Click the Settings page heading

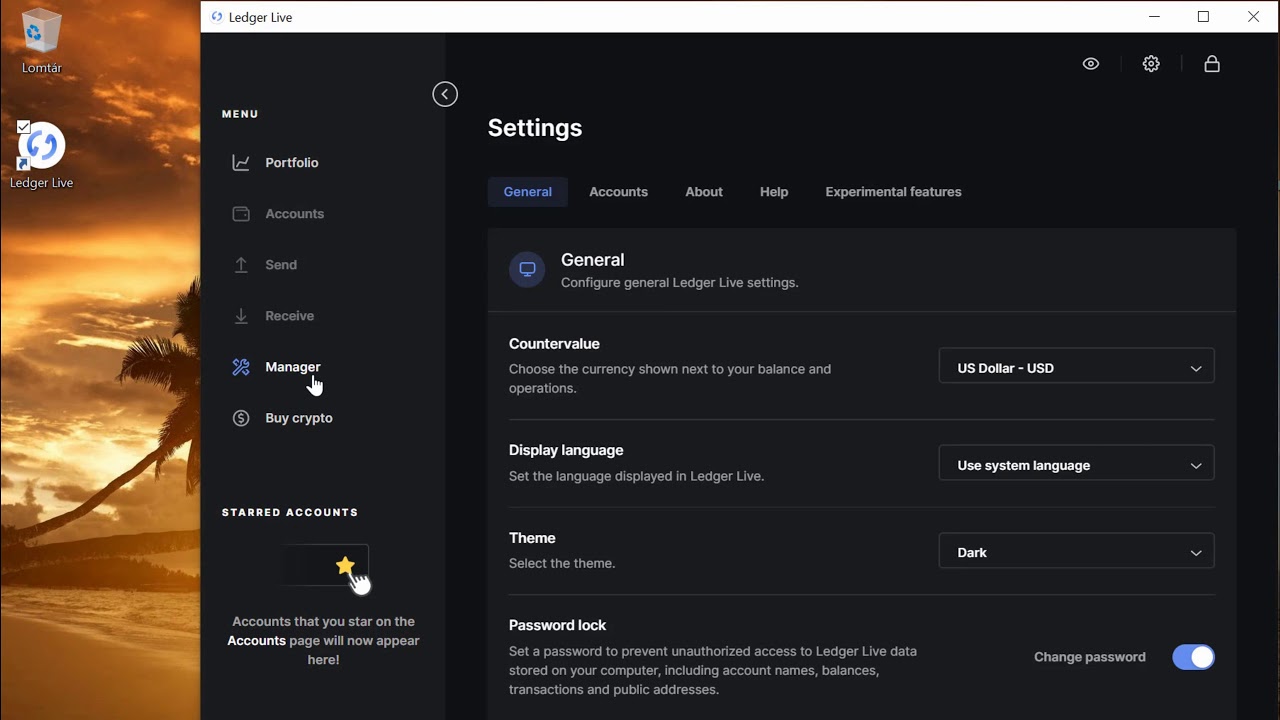[x=535, y=128]
